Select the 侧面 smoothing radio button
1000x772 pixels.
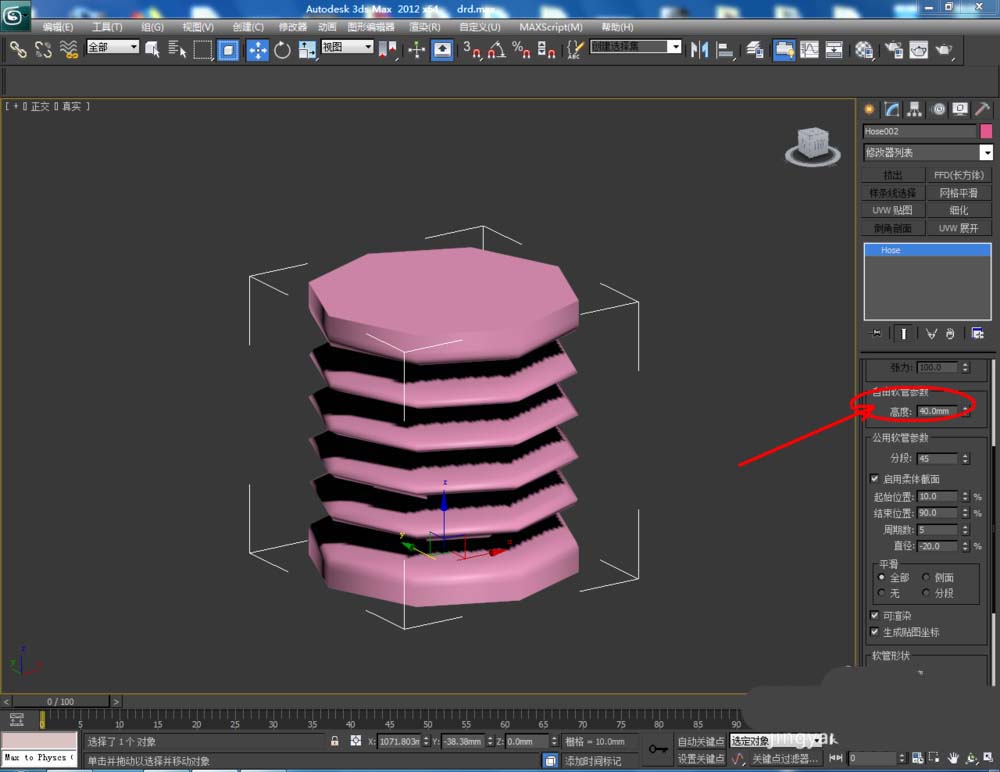click(x=926, y=577)
